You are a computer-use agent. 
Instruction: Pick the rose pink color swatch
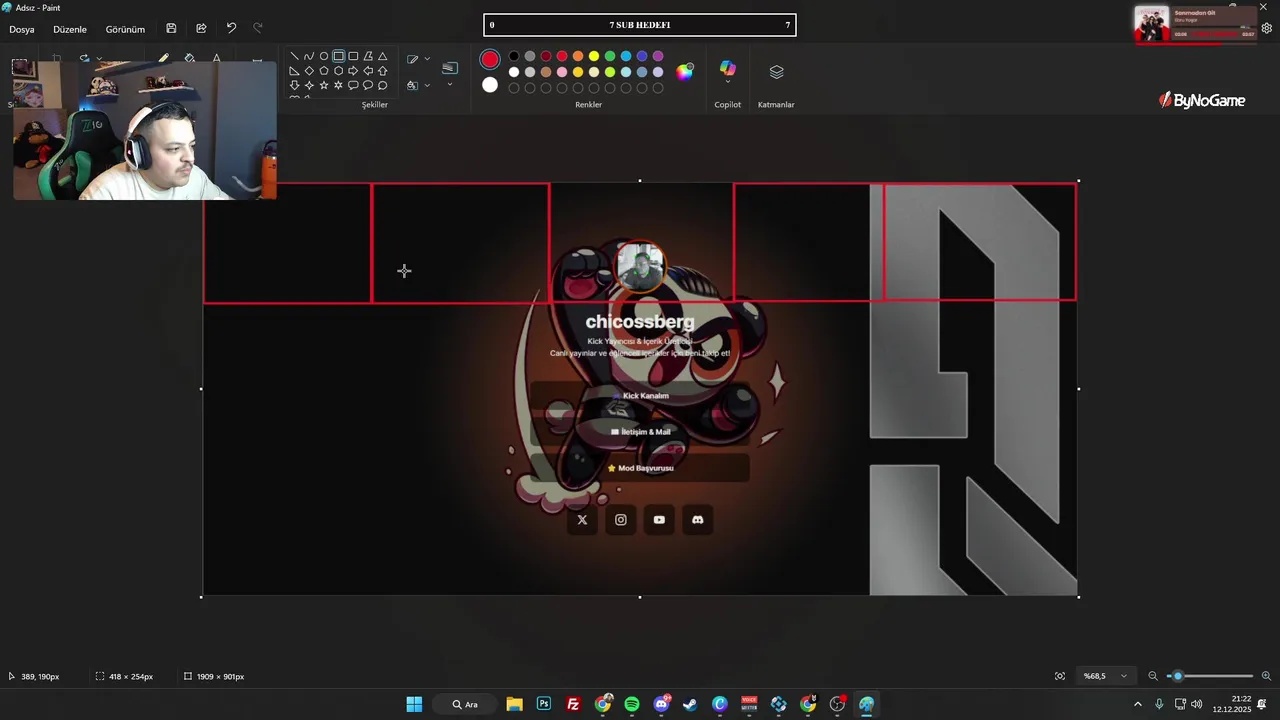562,72
